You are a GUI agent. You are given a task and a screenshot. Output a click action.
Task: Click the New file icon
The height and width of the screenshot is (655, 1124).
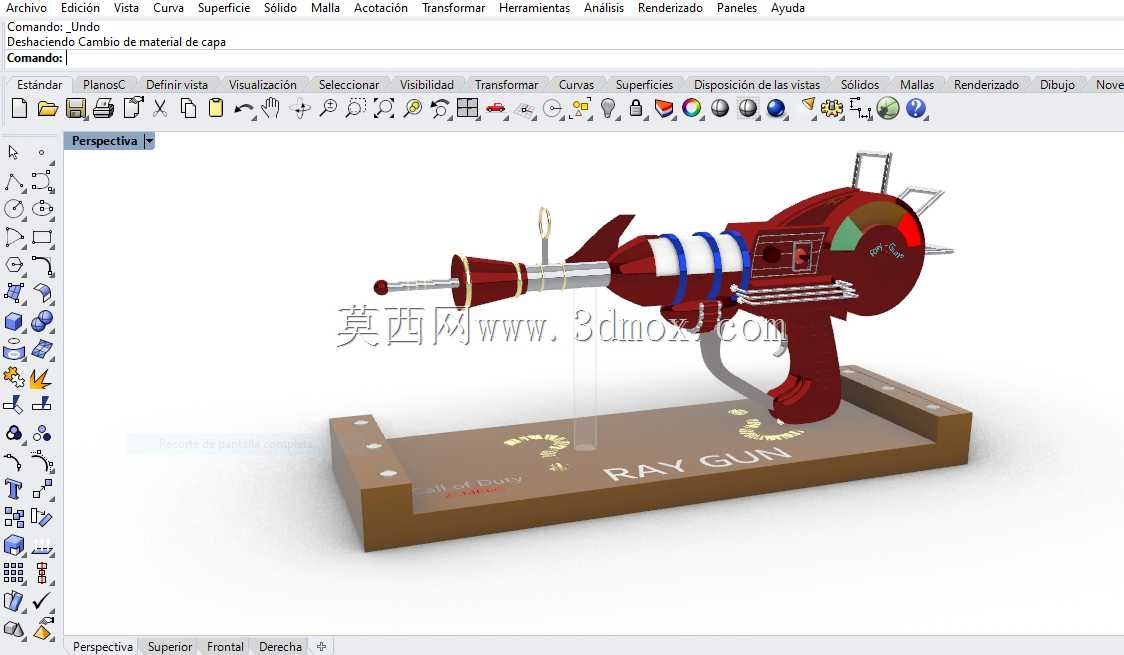(x=19, y=108)
